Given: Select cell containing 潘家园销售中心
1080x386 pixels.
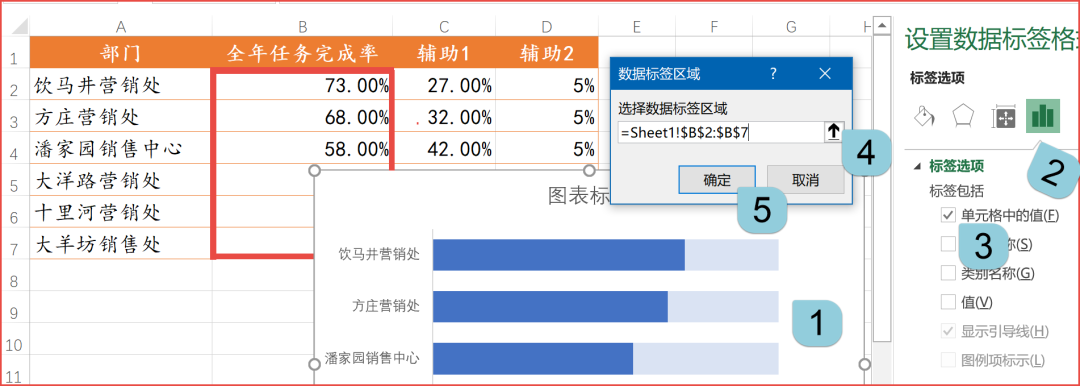Looking at the screenshot, I should click(x=121, y=148).
